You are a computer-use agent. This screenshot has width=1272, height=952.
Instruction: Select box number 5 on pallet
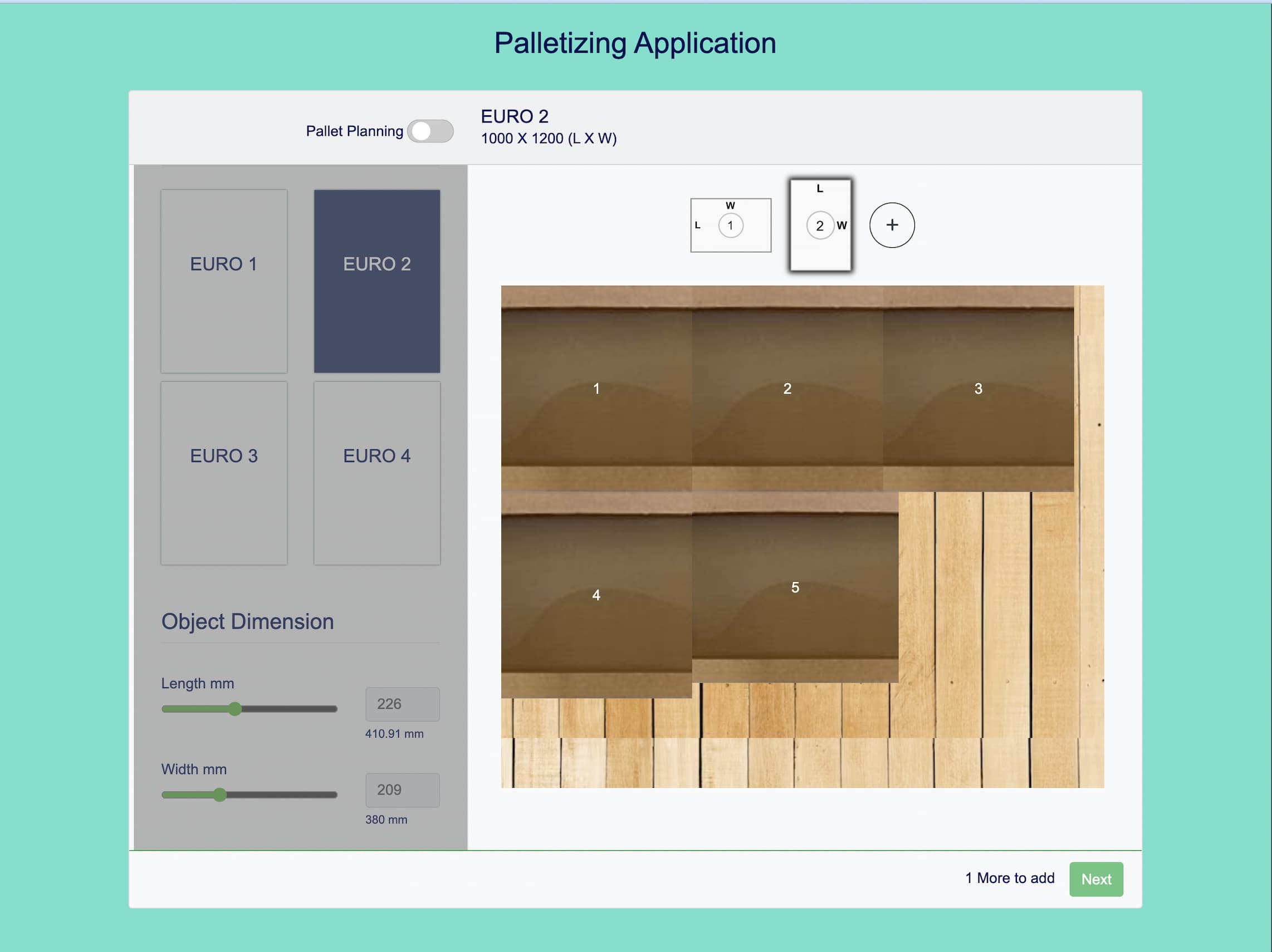pyautogui.click(x=795, y=587)
